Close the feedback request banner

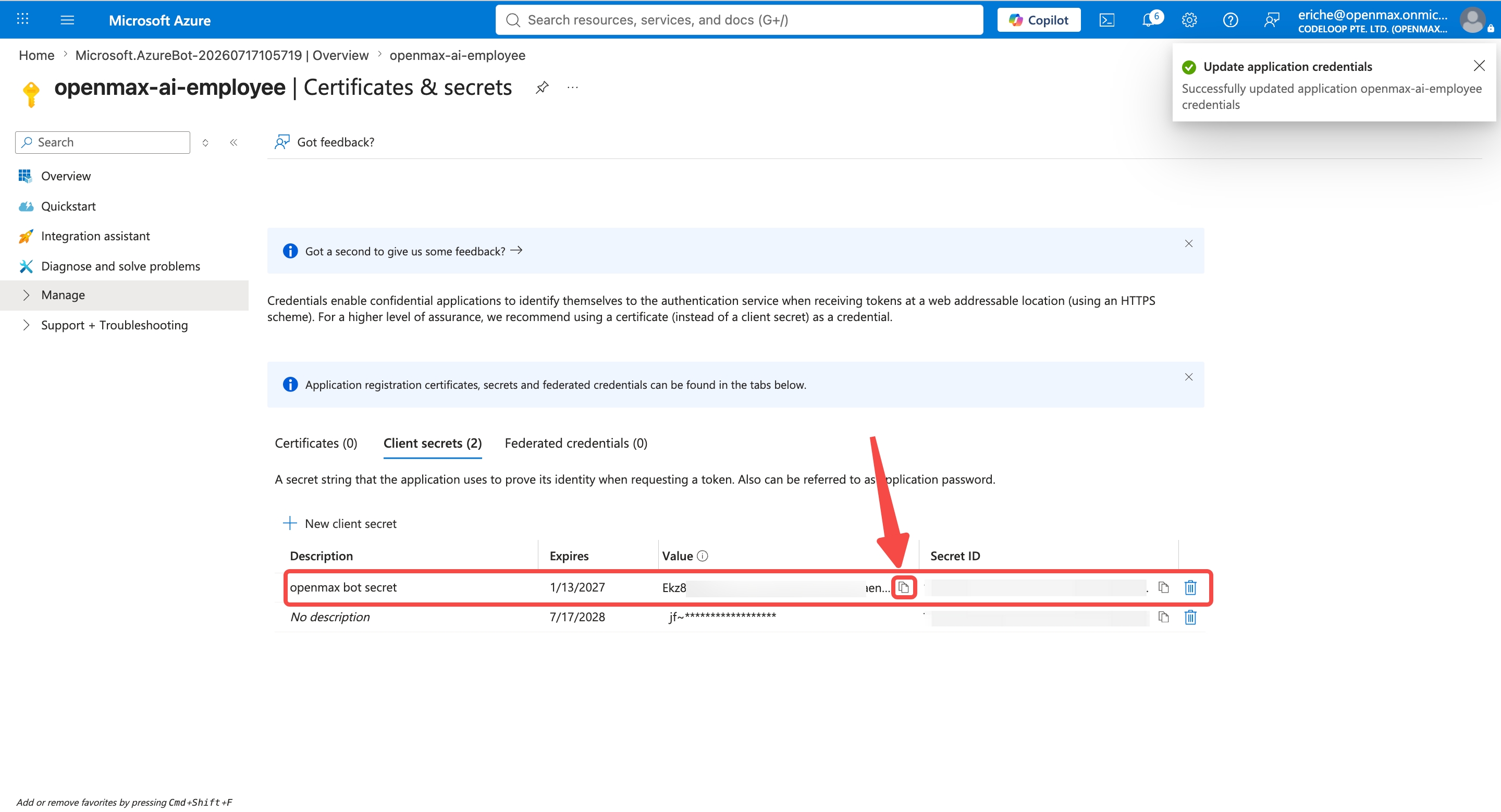click(1188, 243)
